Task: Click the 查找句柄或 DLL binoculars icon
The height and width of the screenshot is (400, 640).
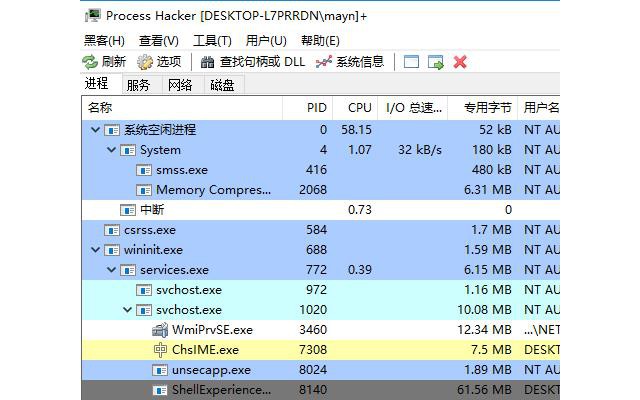Action: click(x=207, y=62)
